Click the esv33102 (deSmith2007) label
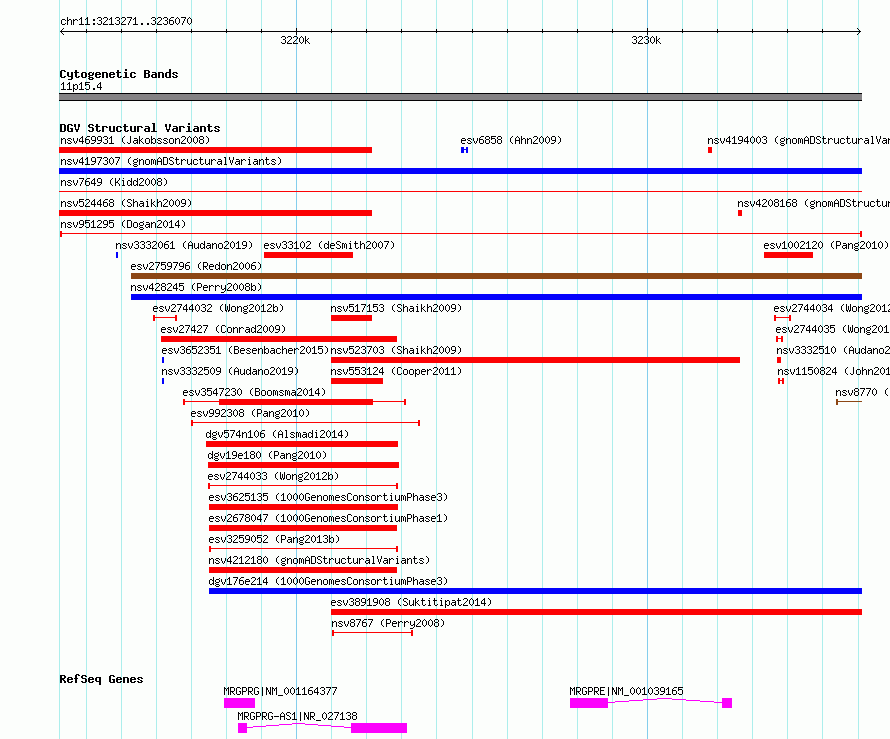This screenshot has height=739, width=890. click(x=329, y=245)
